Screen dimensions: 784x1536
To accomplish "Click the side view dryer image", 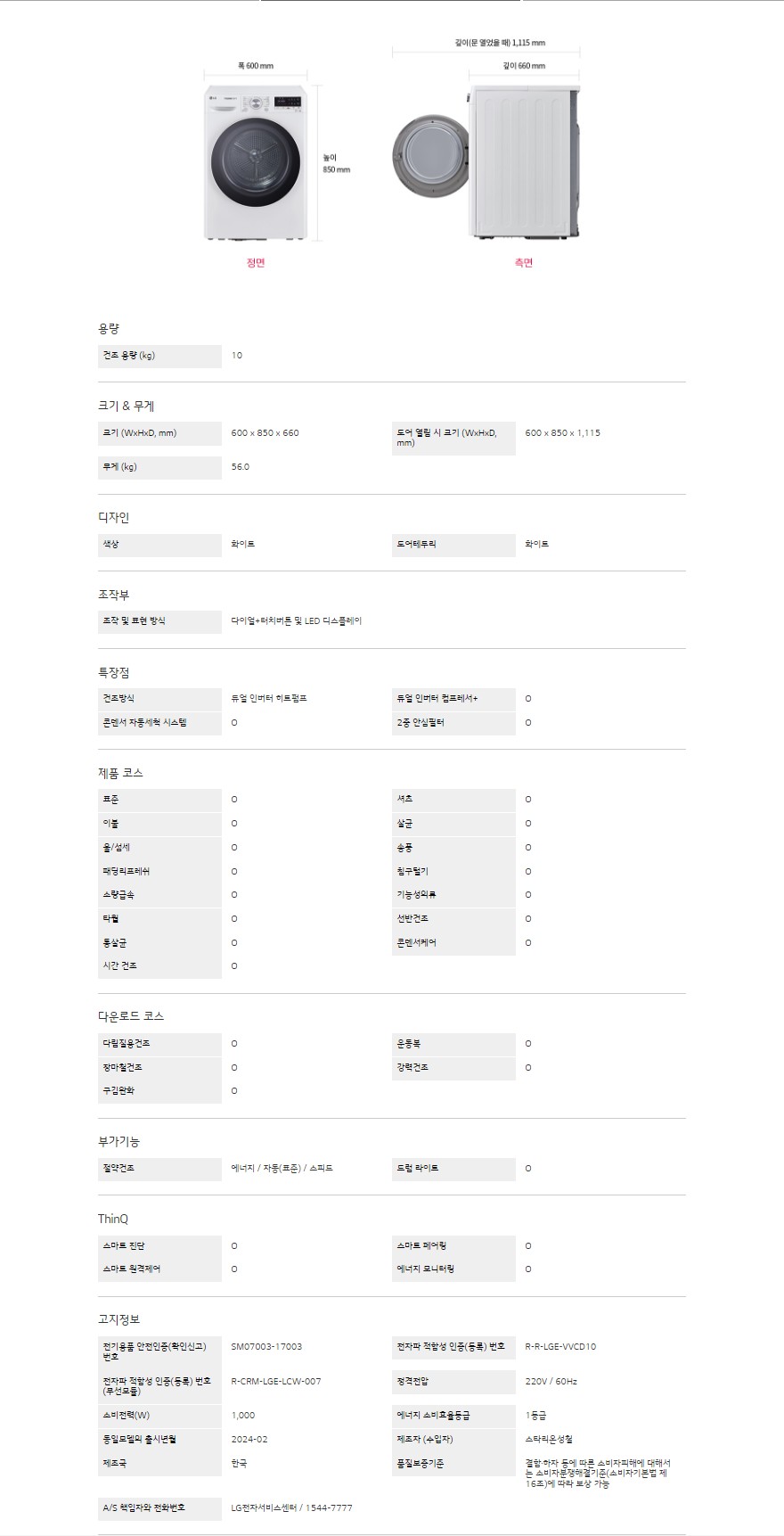I will tap(524, 162).
